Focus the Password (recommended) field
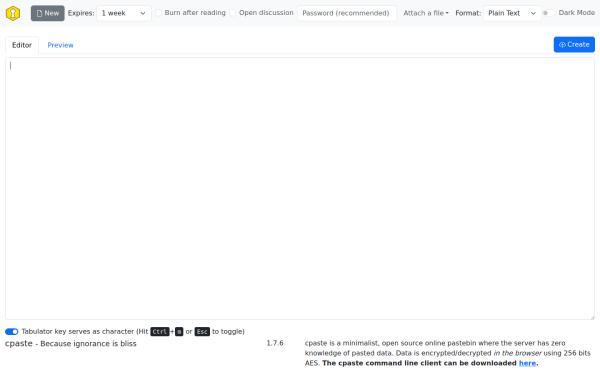This screenshot has width=600, height=375. tap(347, 13)
